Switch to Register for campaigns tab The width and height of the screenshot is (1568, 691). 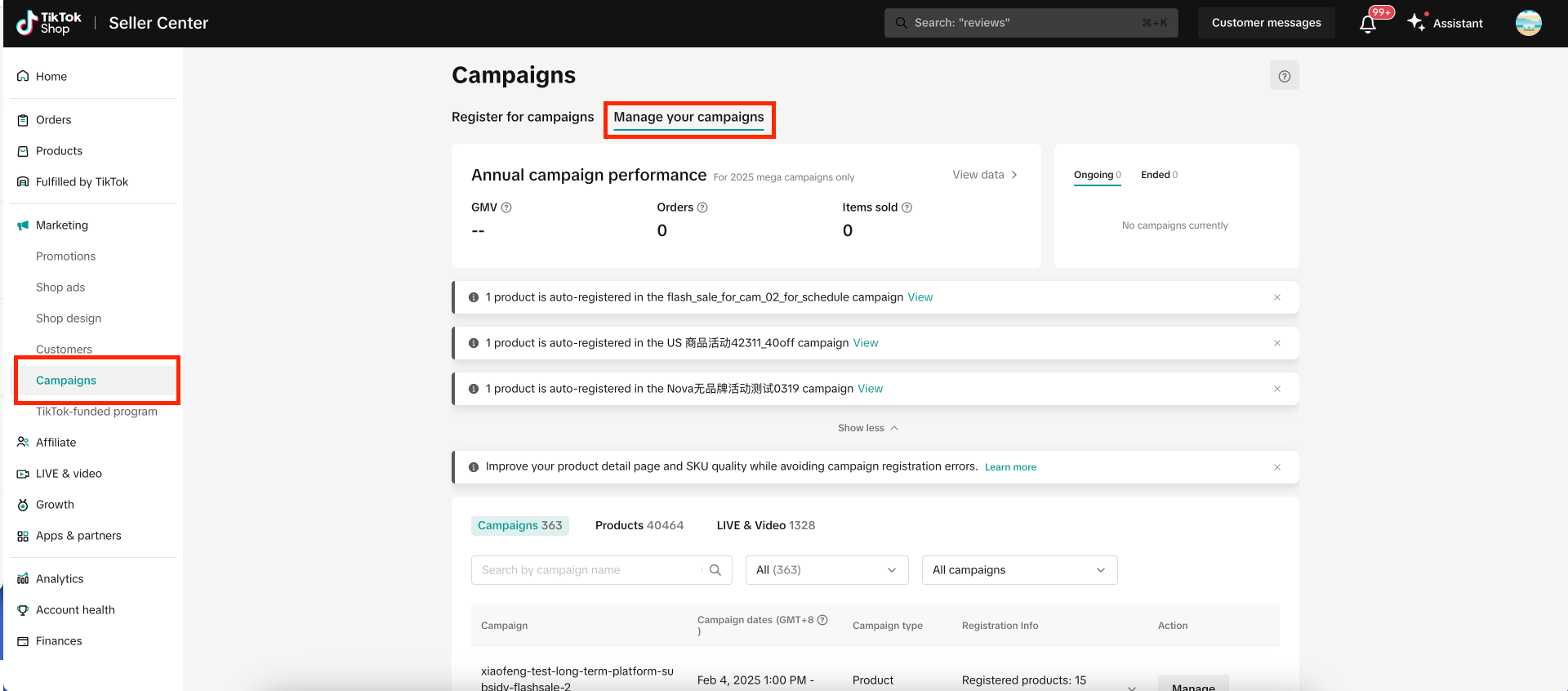click(x=523, y=117)
